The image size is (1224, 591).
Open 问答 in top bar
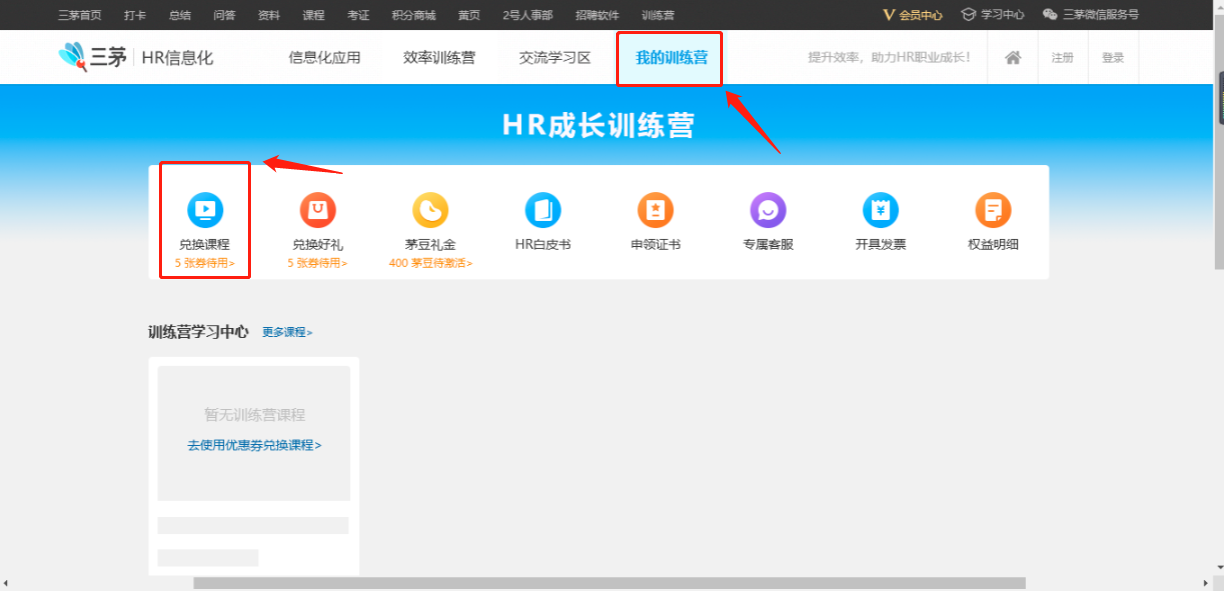tap(224, 15)
